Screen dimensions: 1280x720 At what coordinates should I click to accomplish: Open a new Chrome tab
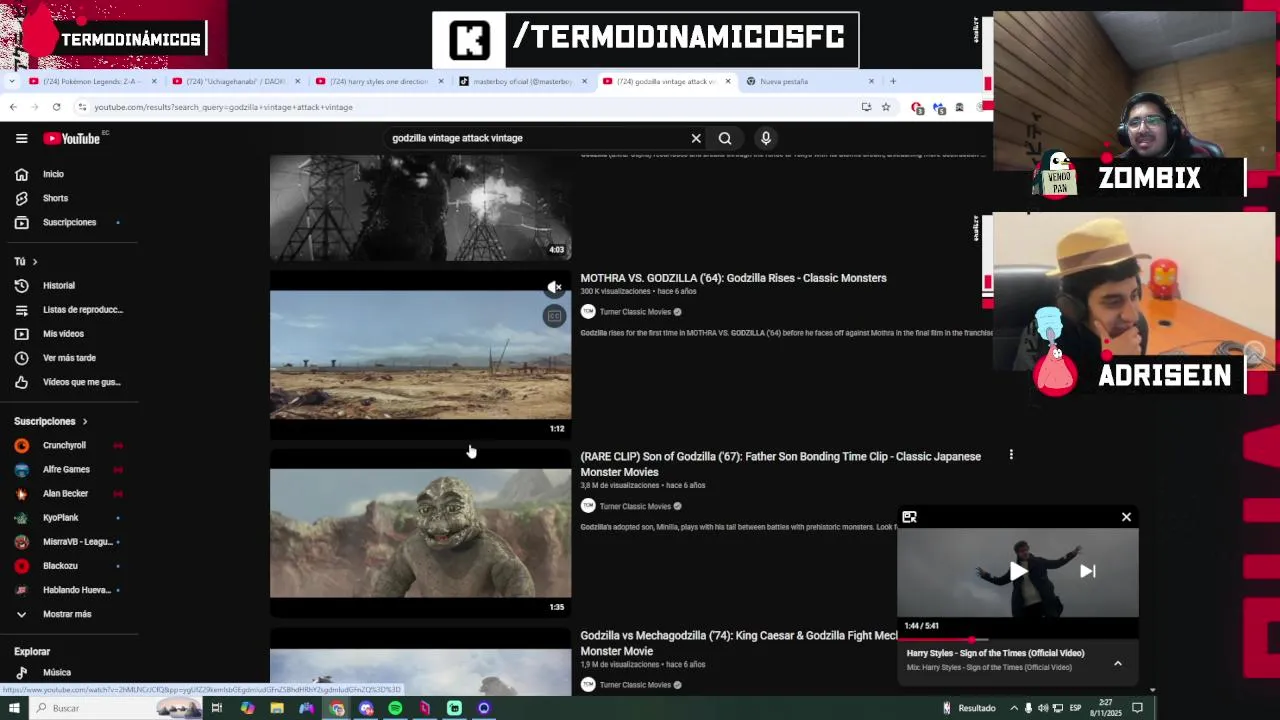click(893, 81)
